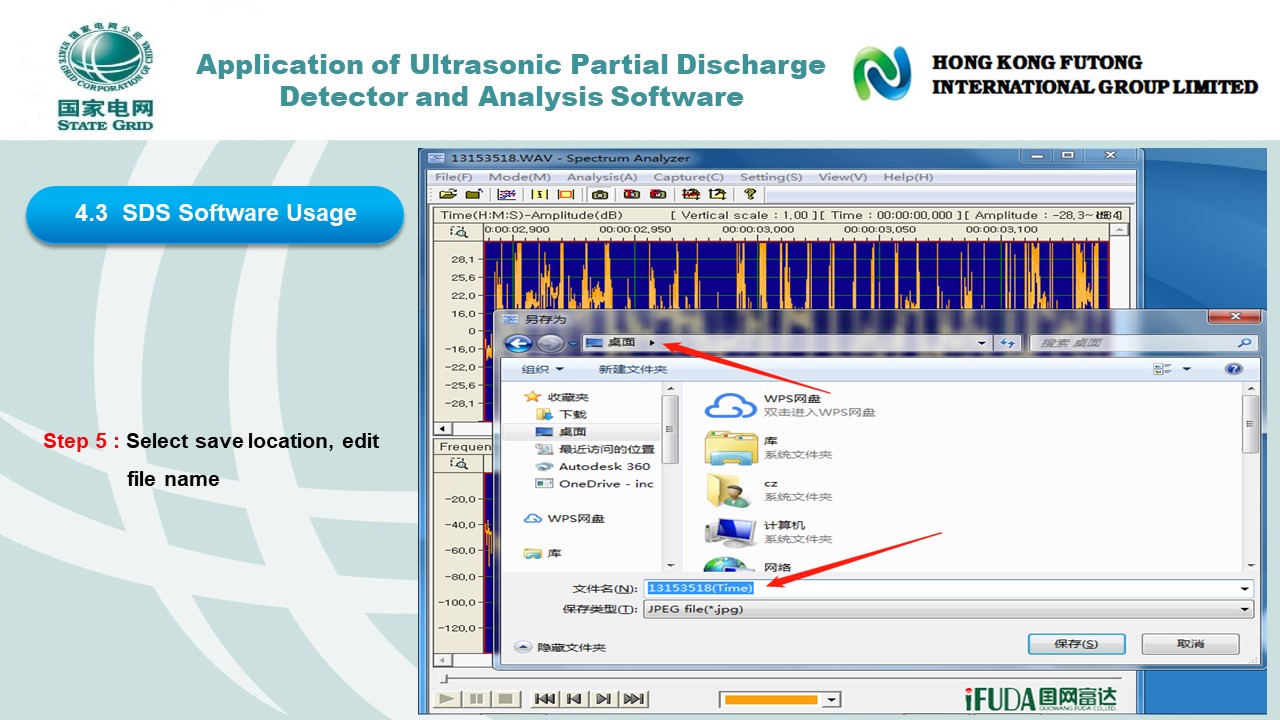Select Autodesk 360 in the sidebar
1280x720 pixels.
[603, 466]
